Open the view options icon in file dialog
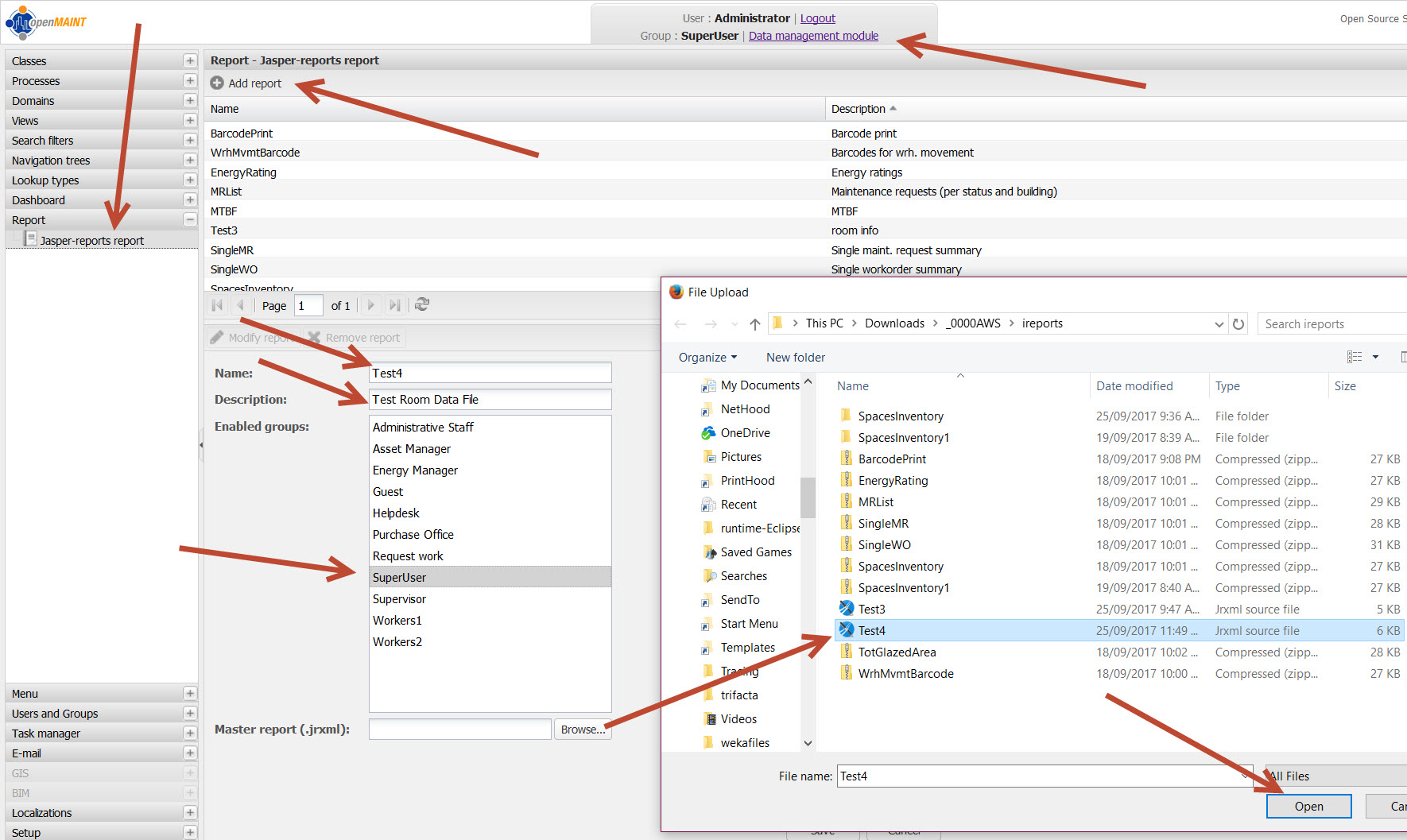Screen dimensions: 1407x840 tap(1355, 357)
